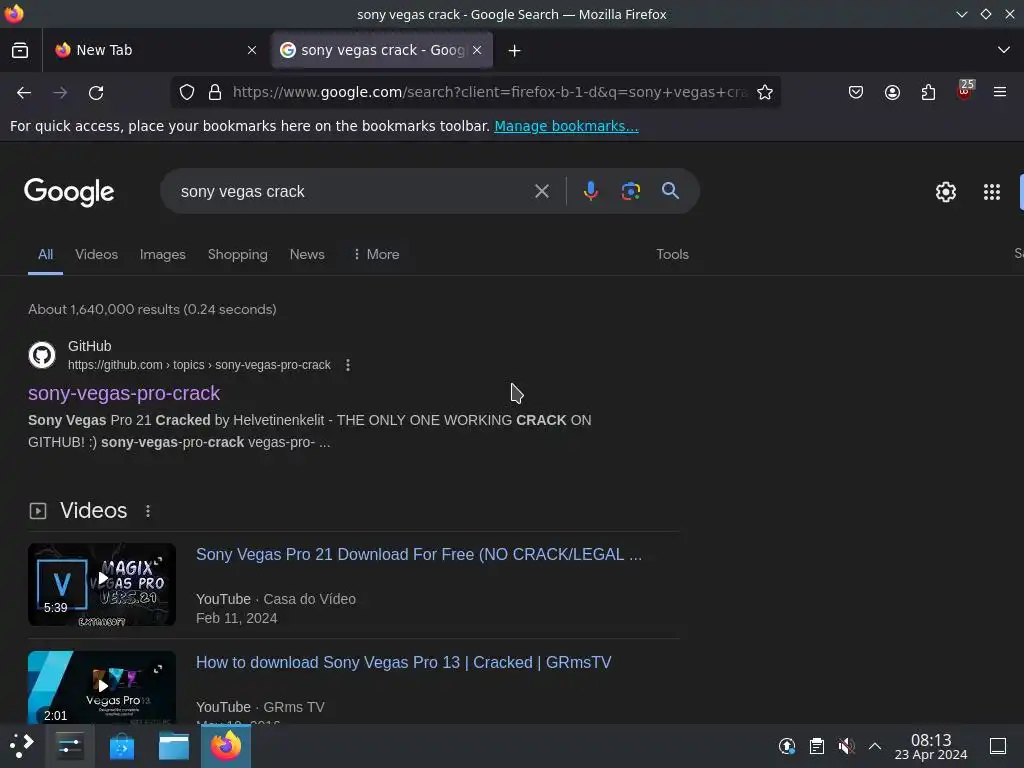Image resolution: width=1024 pixels, height=768 pixels.
Task: Click the Firefox taskbar icon
Action: 226,746
